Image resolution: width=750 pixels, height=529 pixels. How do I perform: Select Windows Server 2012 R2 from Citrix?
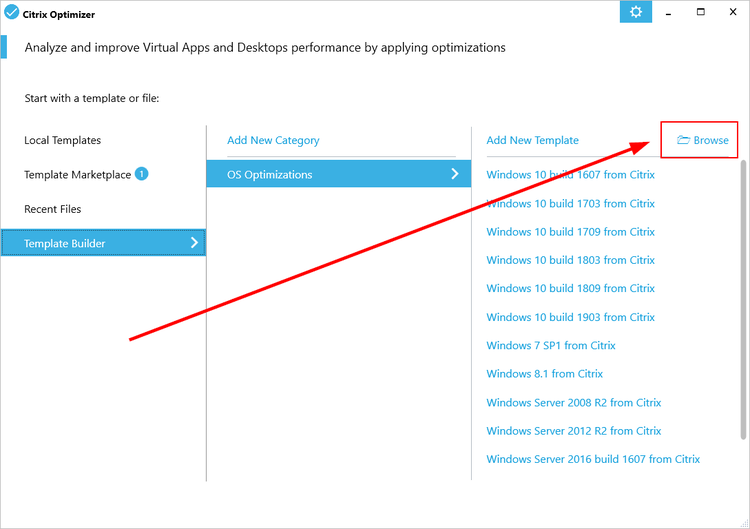tap(574, 430)
